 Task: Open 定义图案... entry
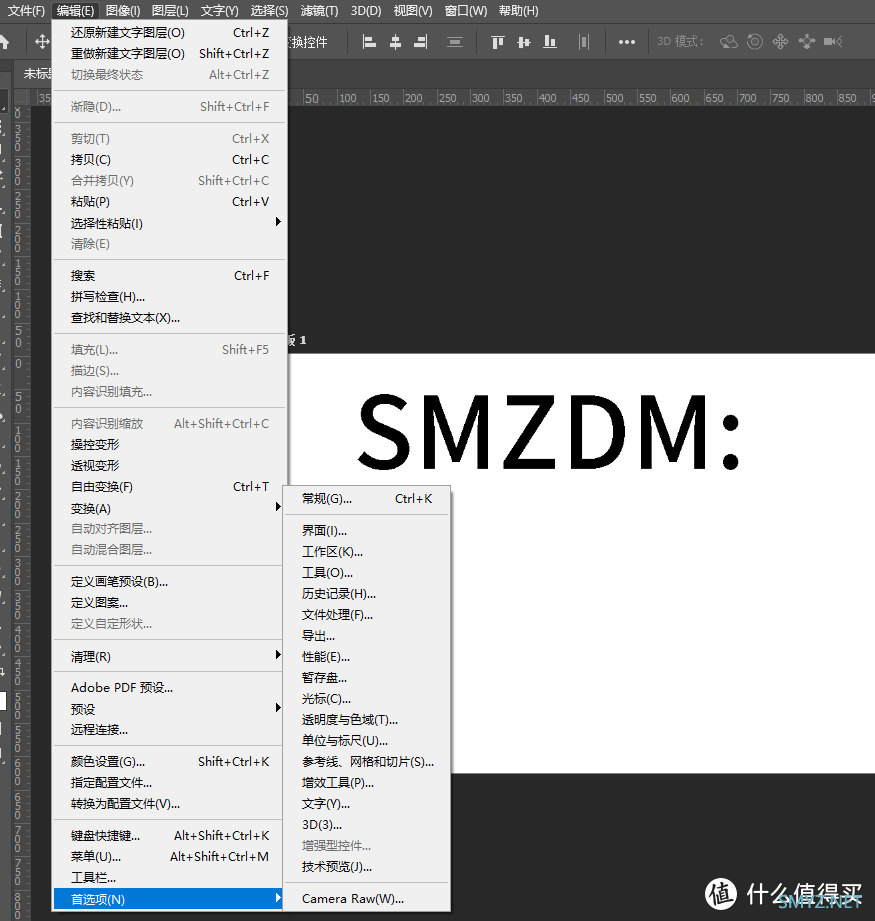[x=169, y=603]
